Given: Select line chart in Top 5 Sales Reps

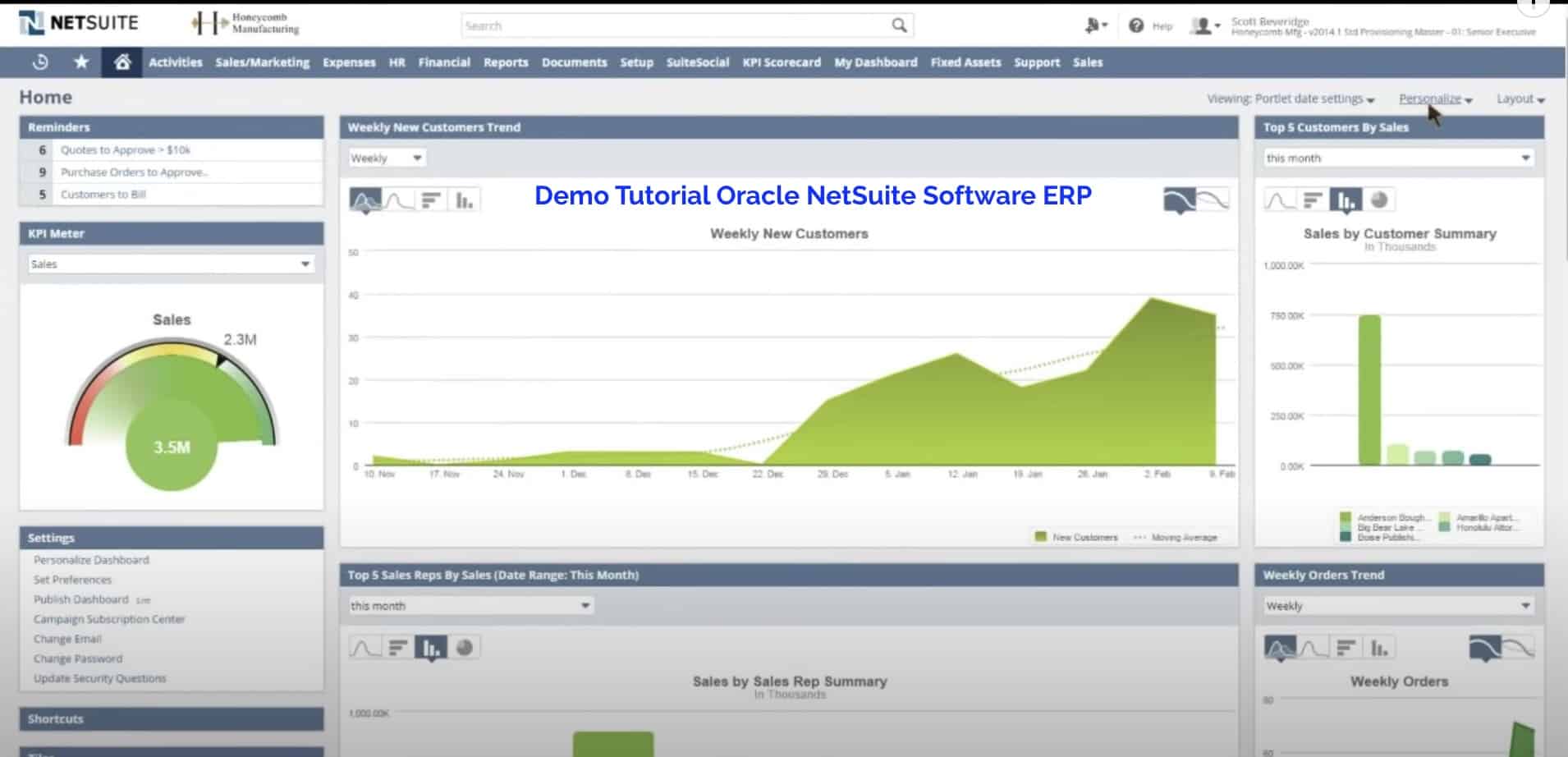Looking at the screenshot, I should coord(364,648).
